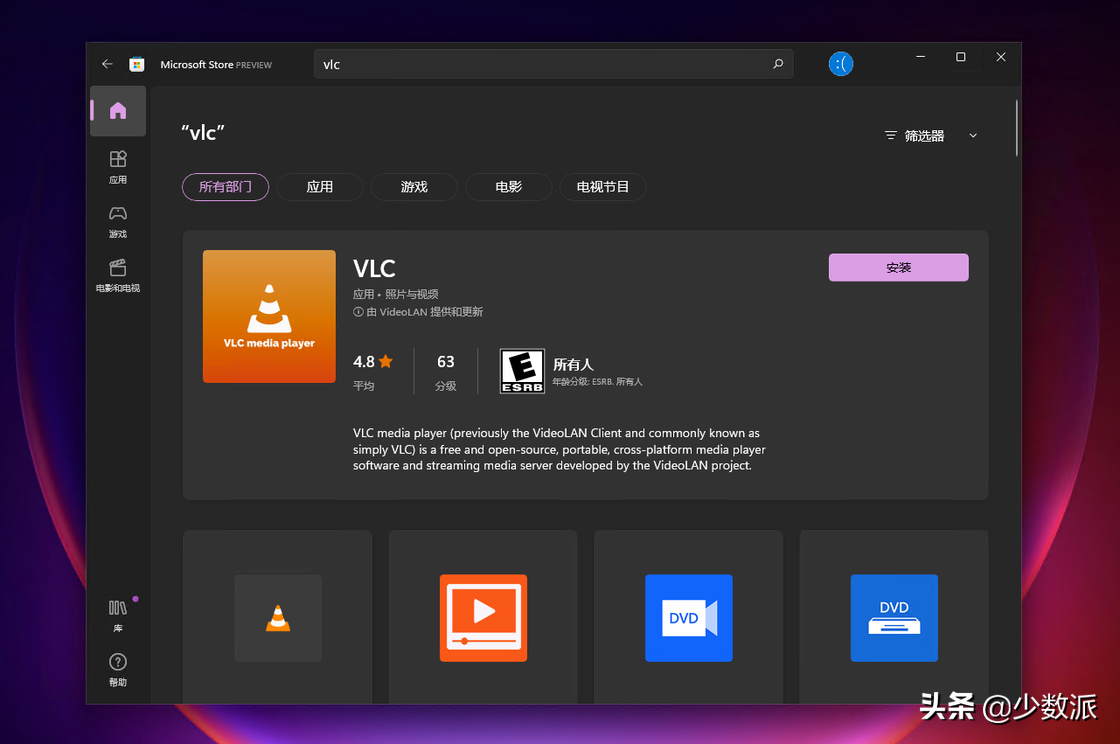Image resolution: width=1120 pixels, height=744 pixels.
Task: Click the search box containing vlc
Action: [x=554, y=64]
